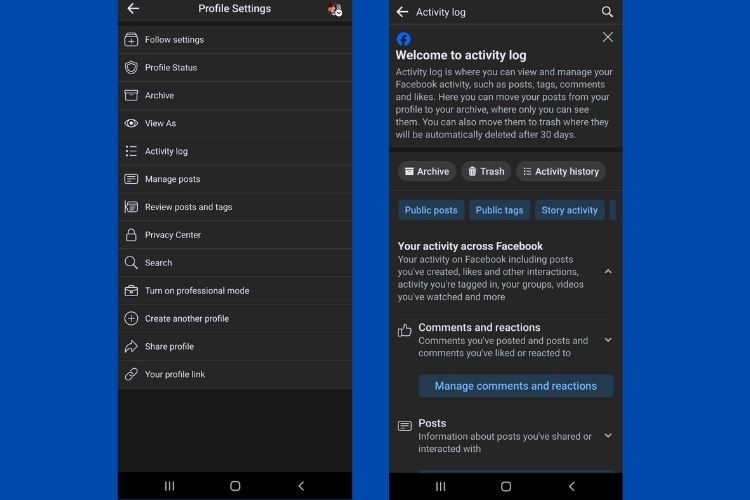Tap Manage comments and reactions button
The image size is (750, 500).
(x=516, y=386)
